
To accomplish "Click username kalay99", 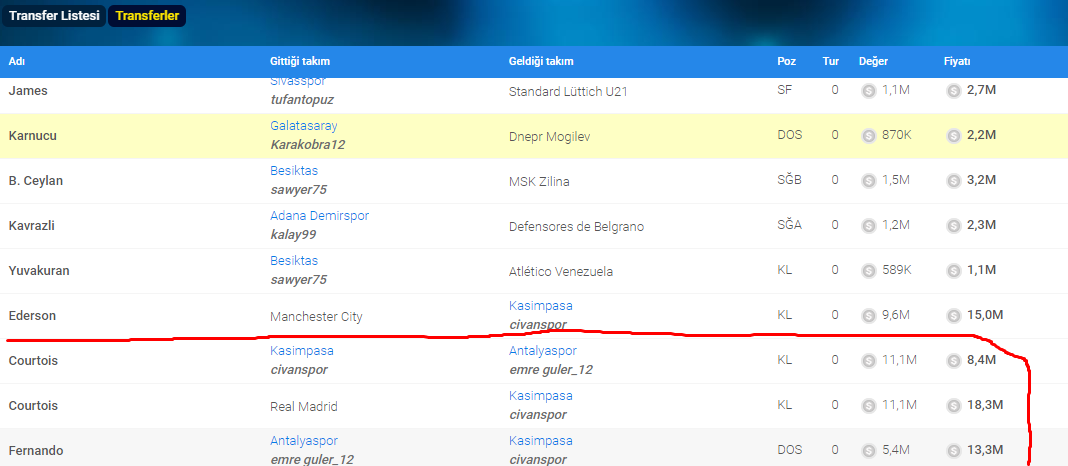I will pyautogui.click(x=293, y=234).
